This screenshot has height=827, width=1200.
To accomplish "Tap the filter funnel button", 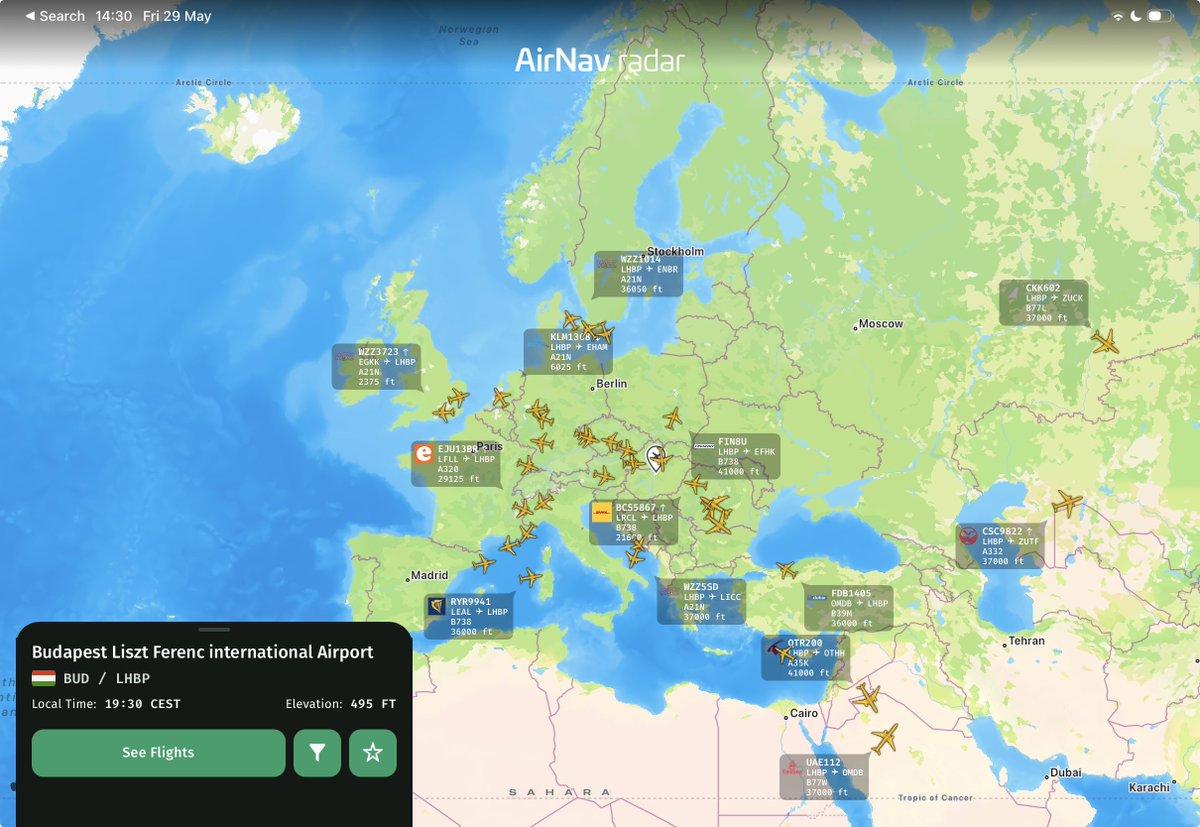I will tap(317, 753).
